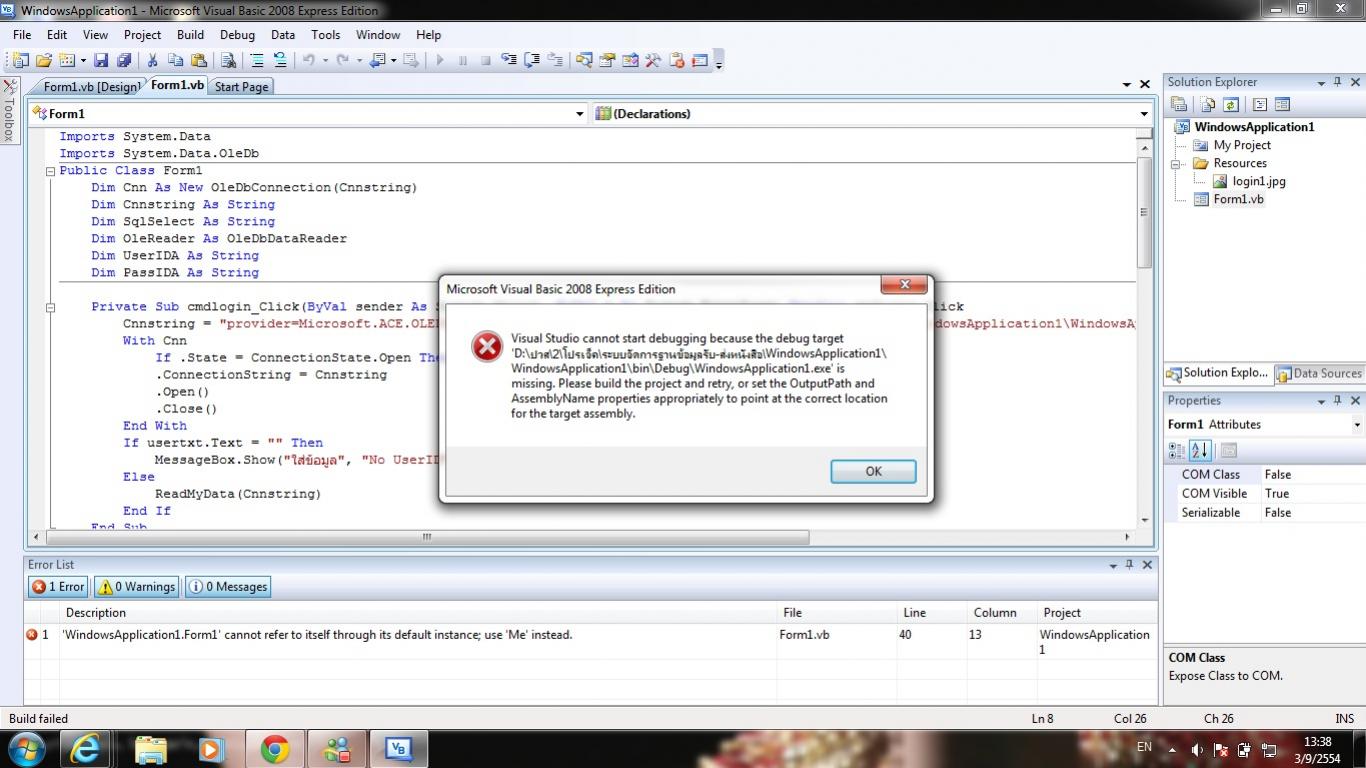Screen dimensions: 1366x768
Task: Click the Cut scissors toolbar icon
Action: [x=153, y=60]
